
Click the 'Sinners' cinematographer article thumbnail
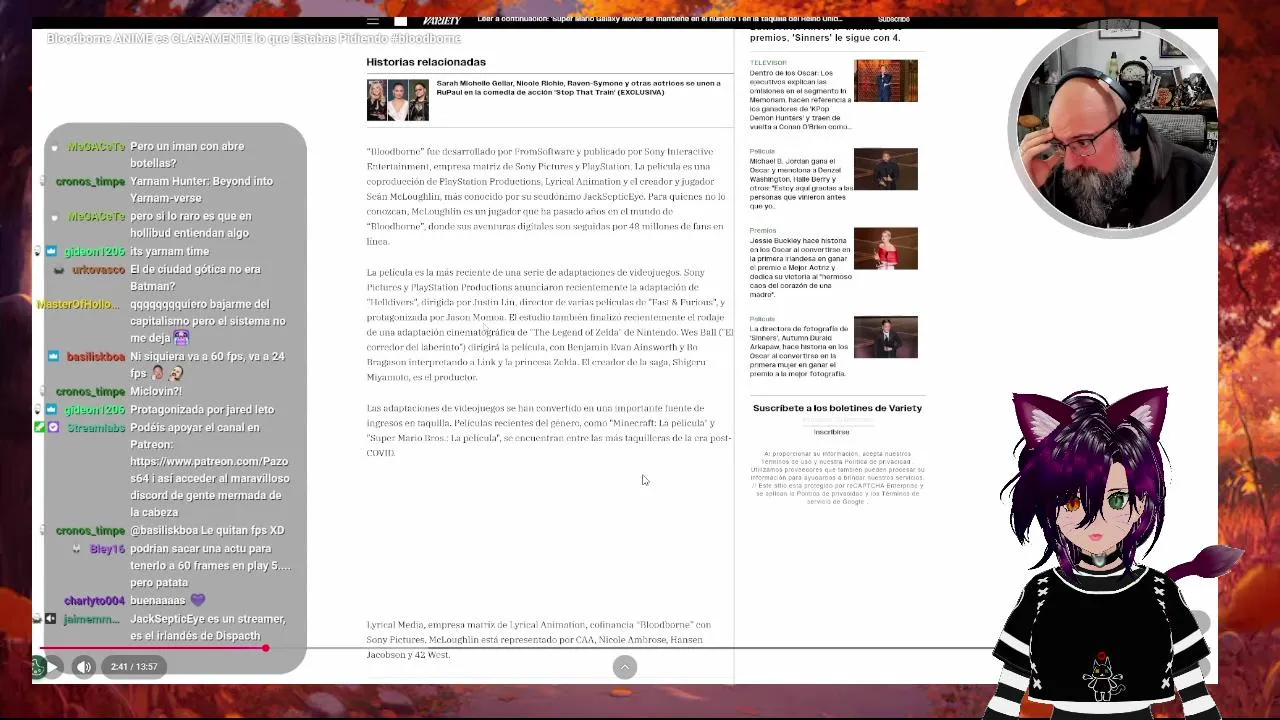point(885,337)
